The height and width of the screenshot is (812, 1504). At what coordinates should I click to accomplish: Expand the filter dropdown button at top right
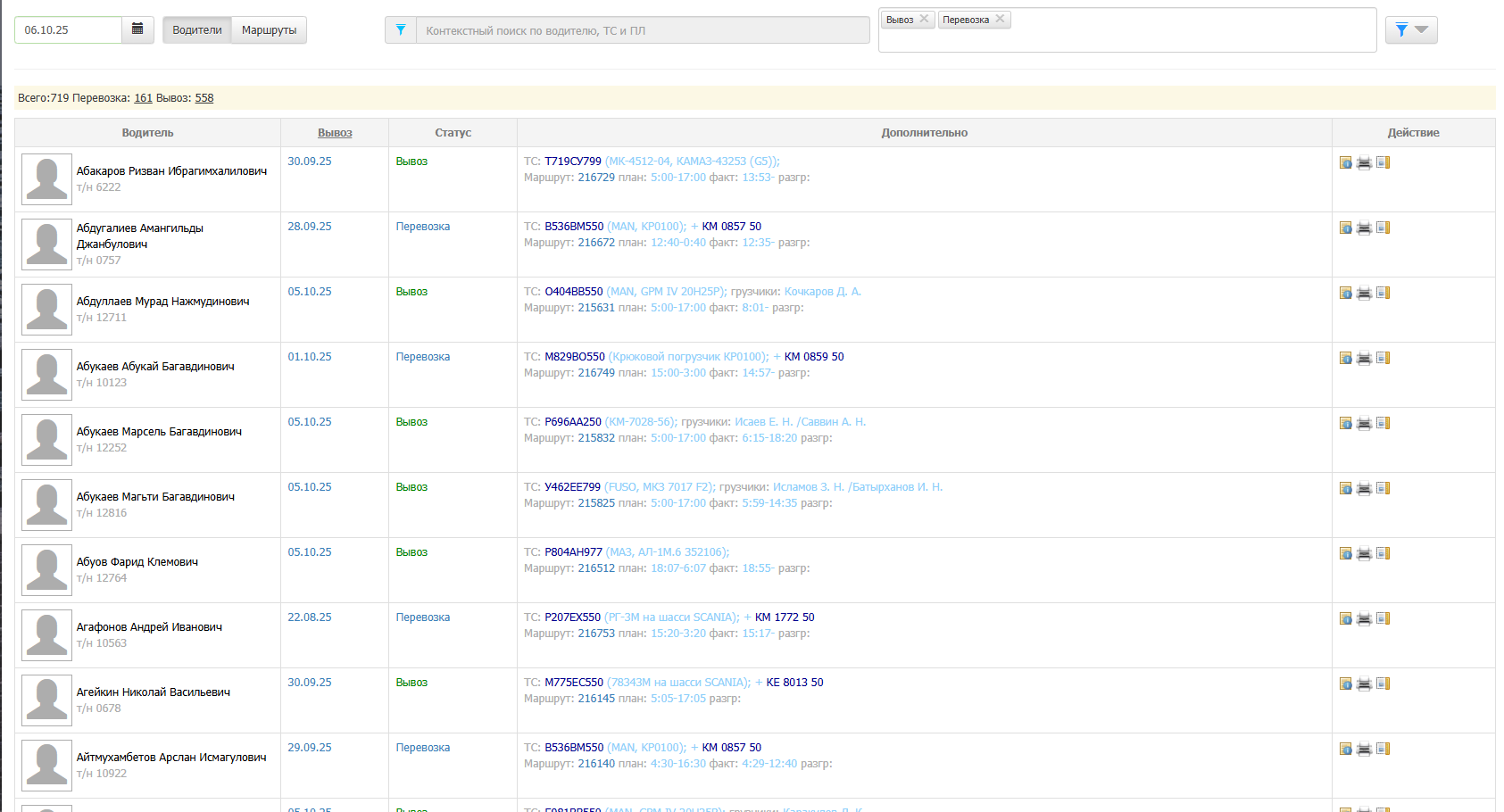(1410, 30)
